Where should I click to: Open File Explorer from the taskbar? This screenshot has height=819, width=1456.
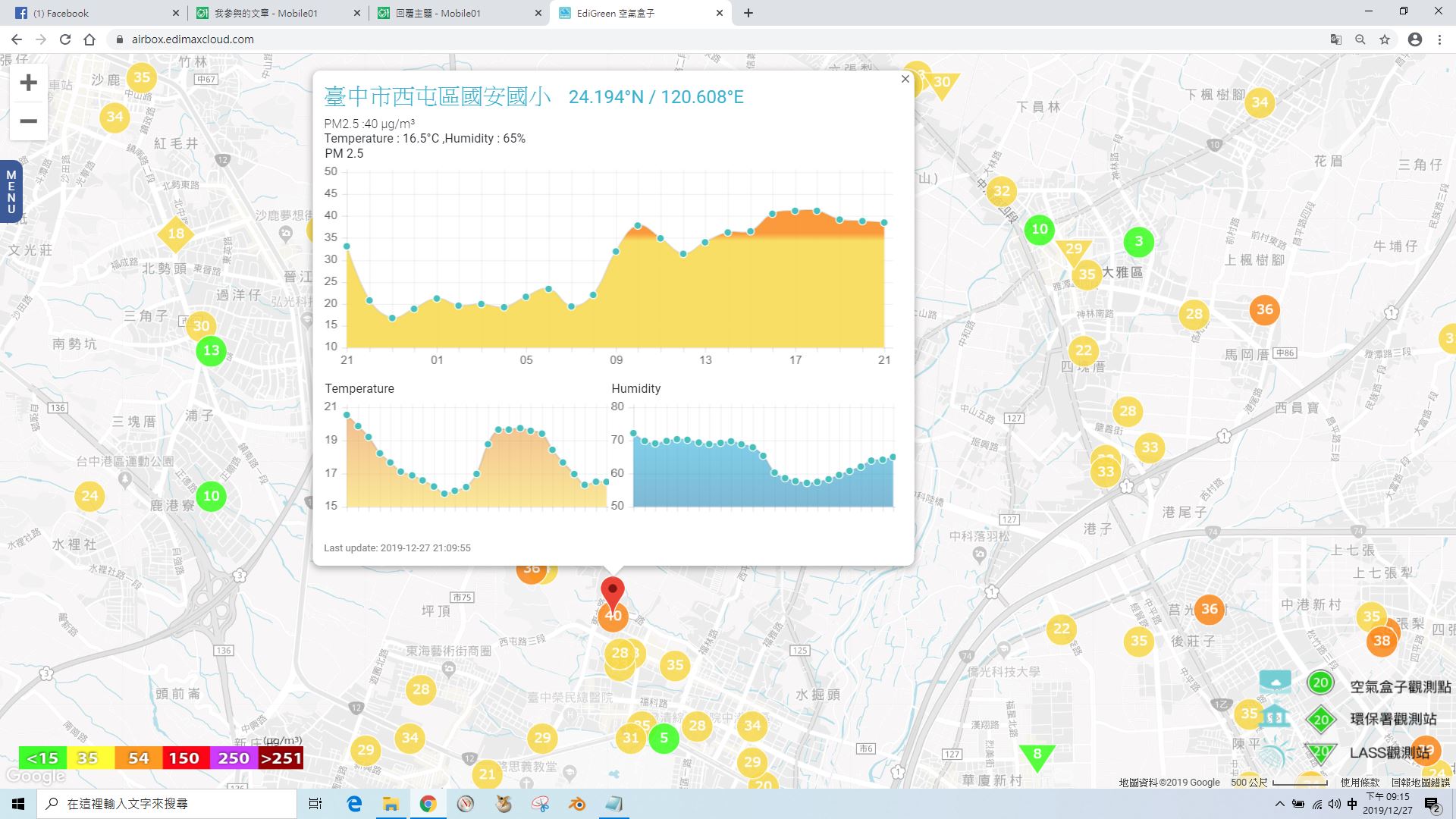(391, 804)
